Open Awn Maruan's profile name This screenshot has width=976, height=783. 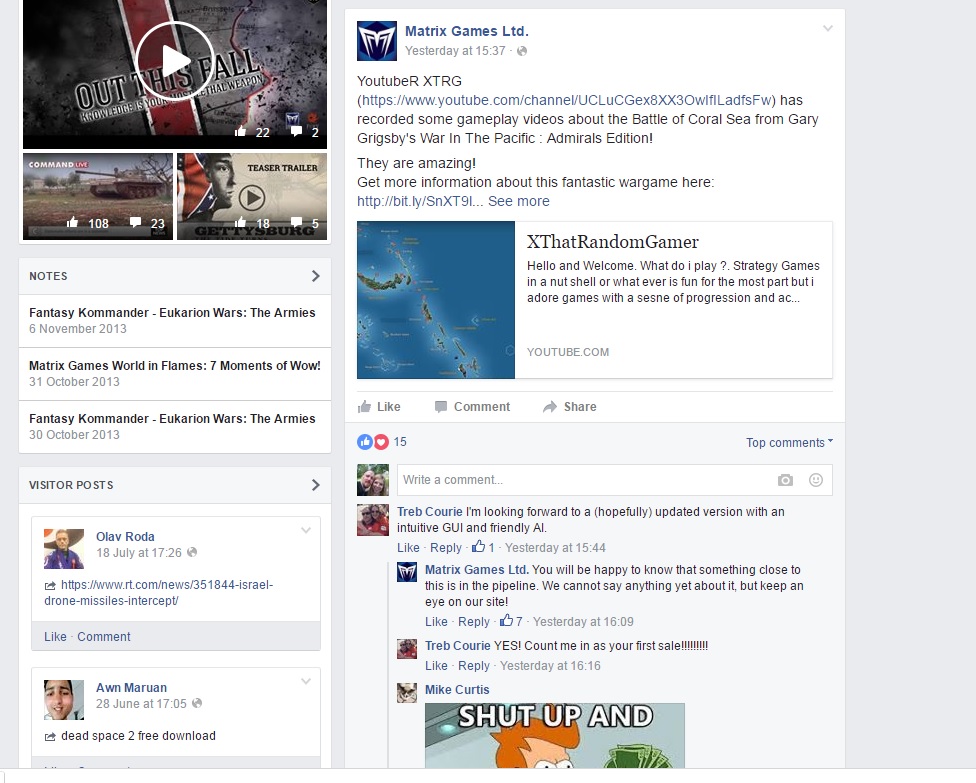(x=131, y=688)
